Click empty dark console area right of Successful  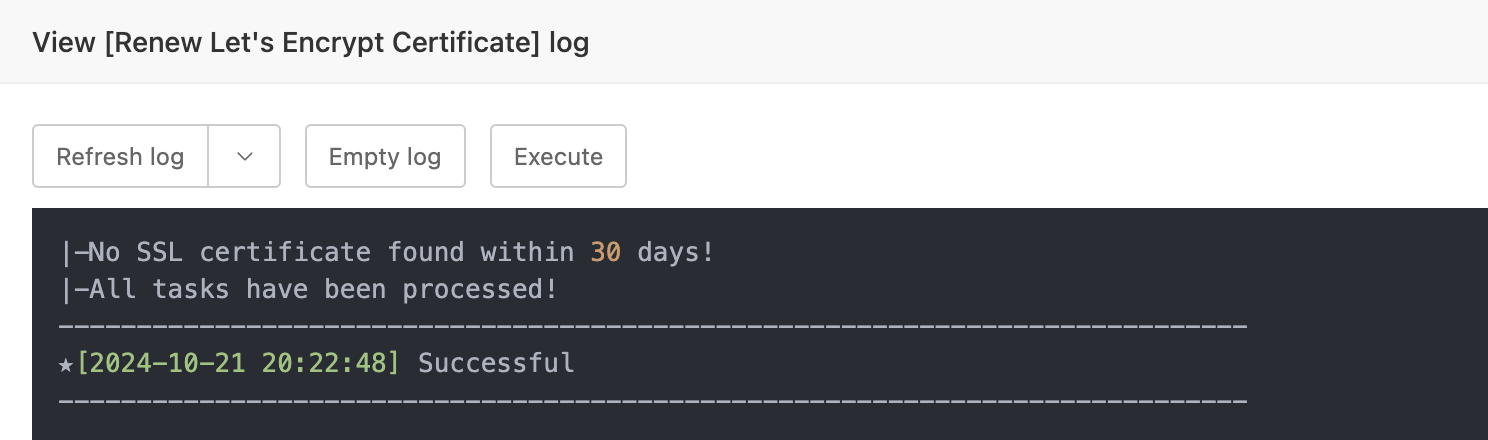(1000, 363)
